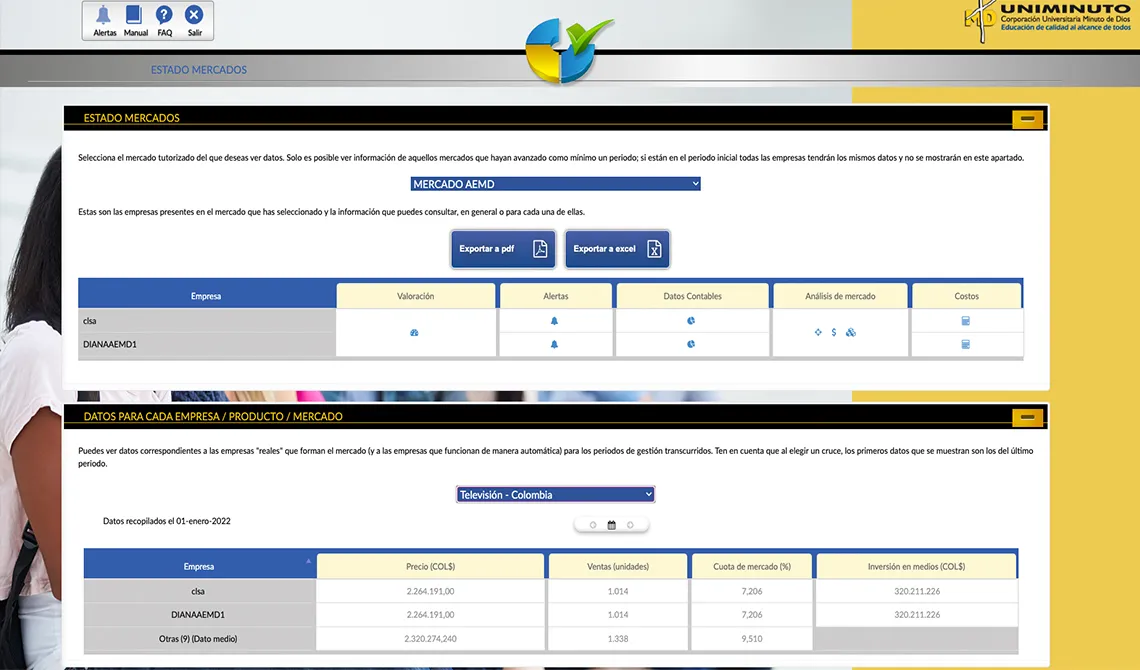Image resolution: width=1140 pixels, height=670 pixels.
Task: Click the Alertas column header in table
Action: click(x=555, y=296)
